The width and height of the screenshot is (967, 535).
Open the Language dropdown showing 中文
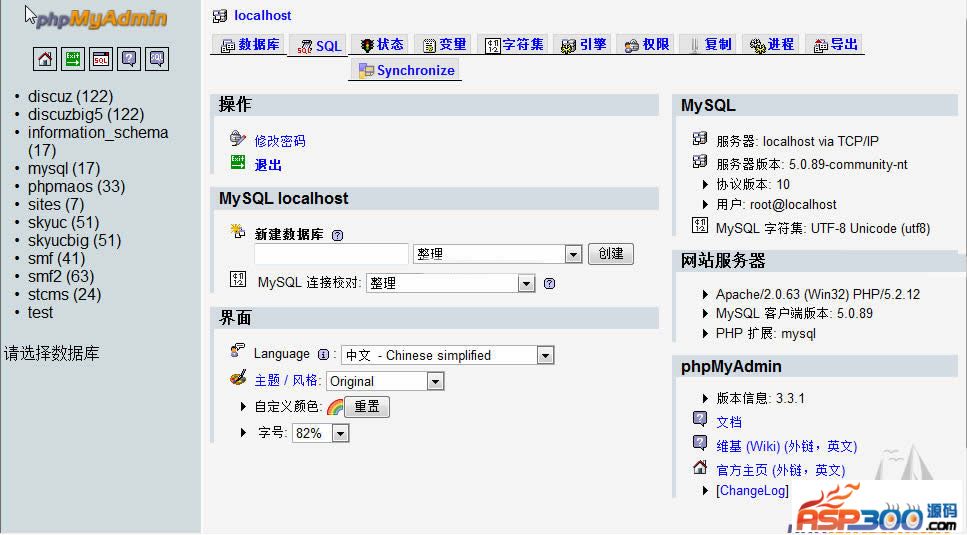[x=448, y=355]
